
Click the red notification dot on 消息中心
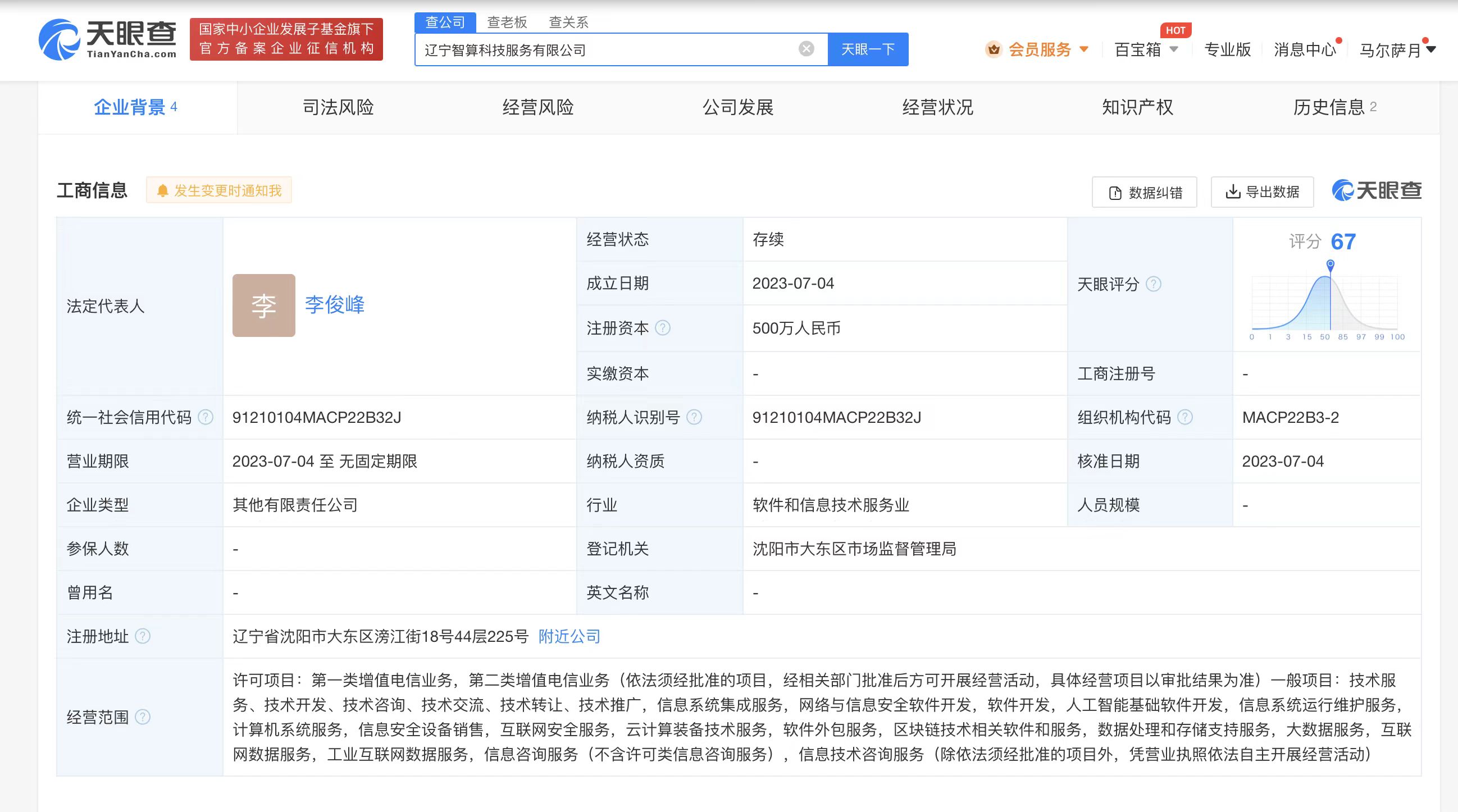pyautogui.click(x=1339, y=40)
